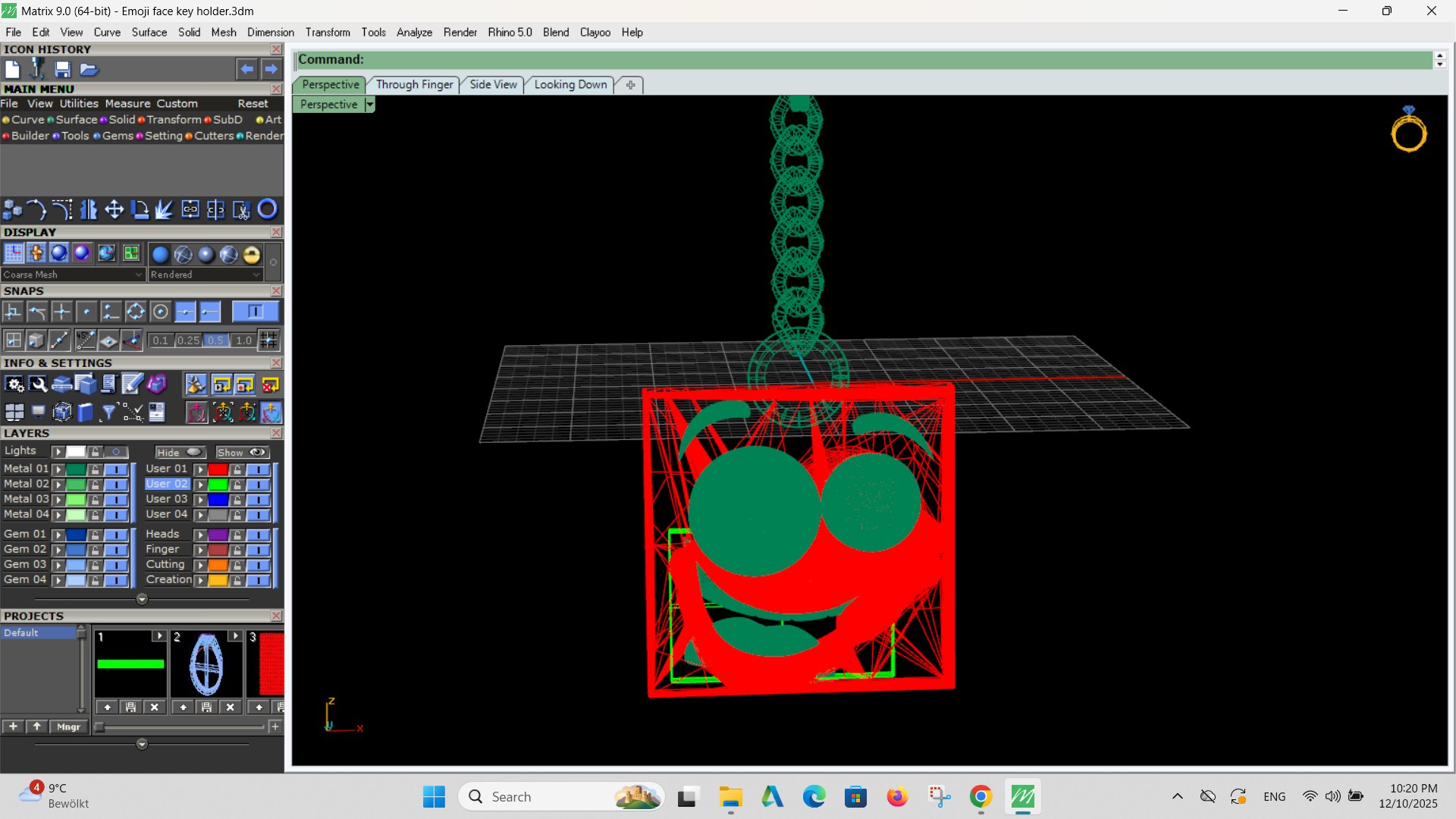Toggle the lock on the User 01 layer

pyautogui.click(x=237, y=469)
